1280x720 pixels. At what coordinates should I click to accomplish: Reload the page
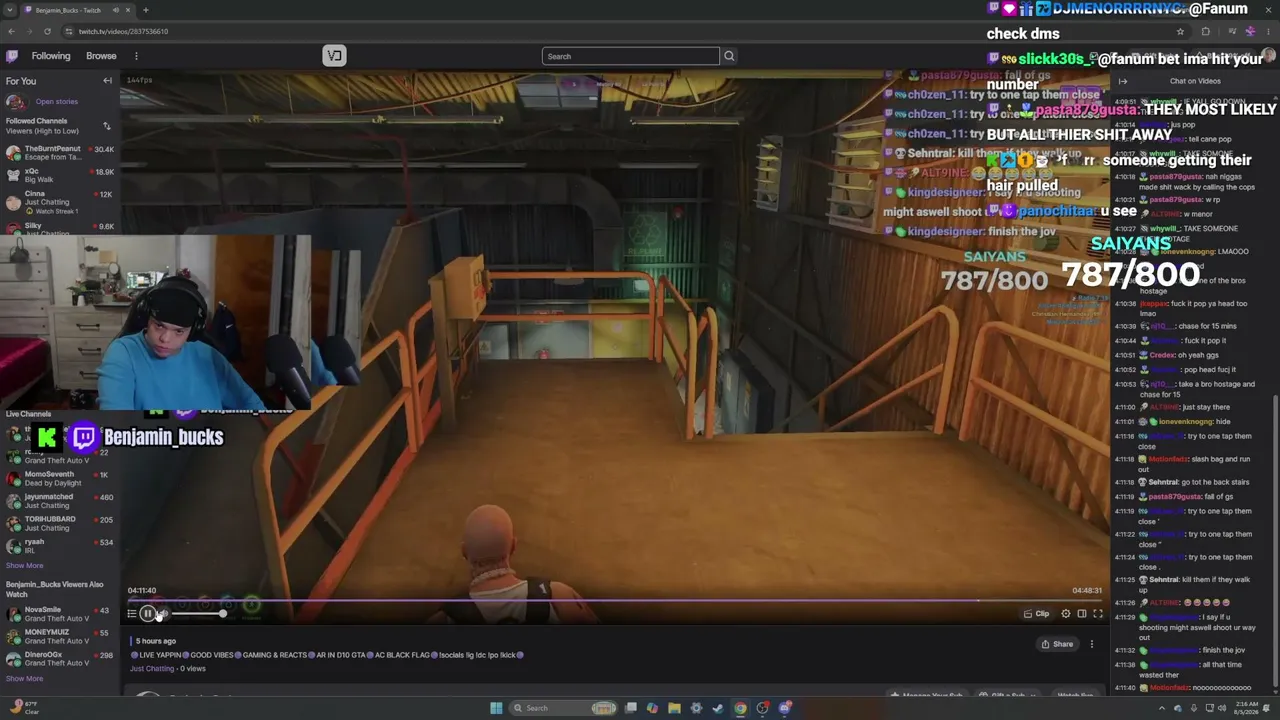[x=47, y=31]
